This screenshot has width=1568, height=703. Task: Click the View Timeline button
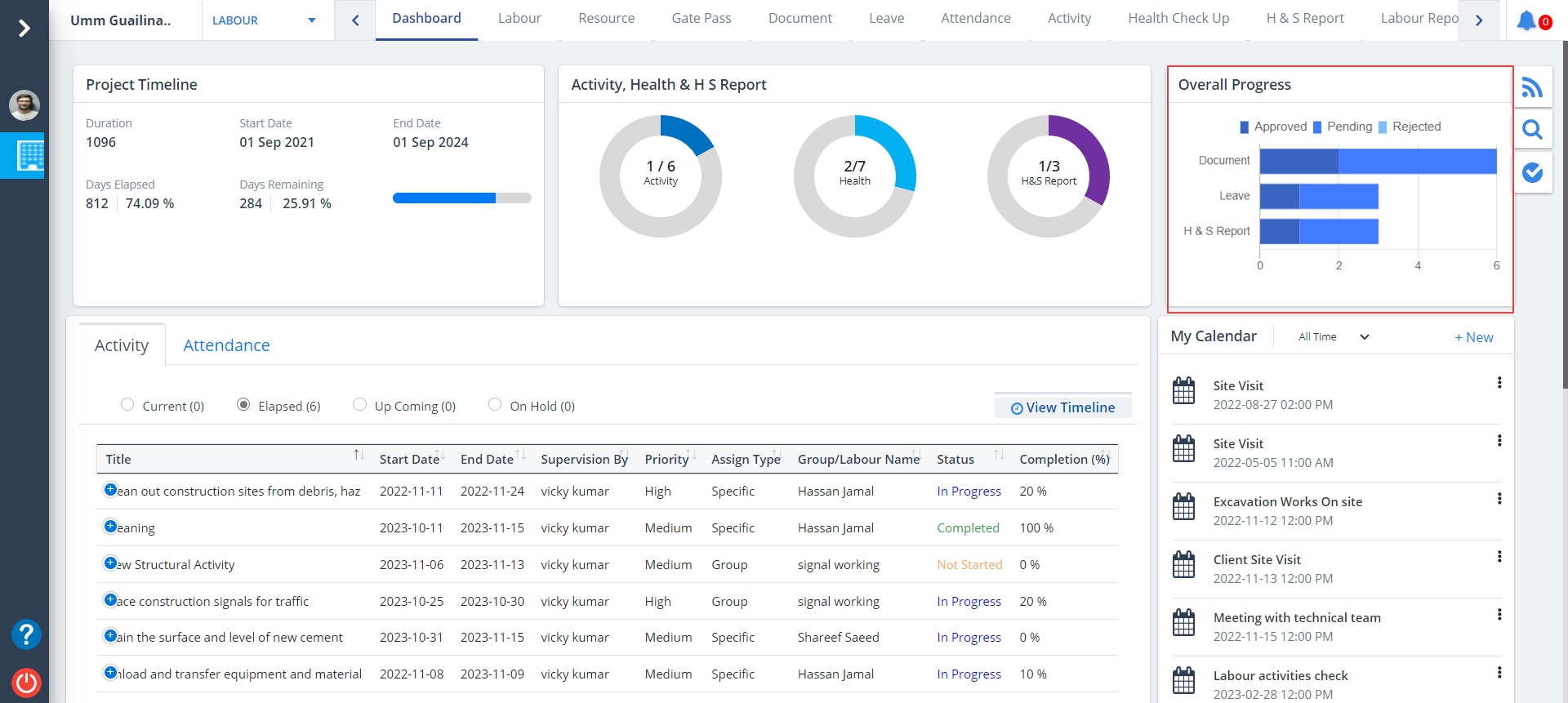tap(1062, 407)
